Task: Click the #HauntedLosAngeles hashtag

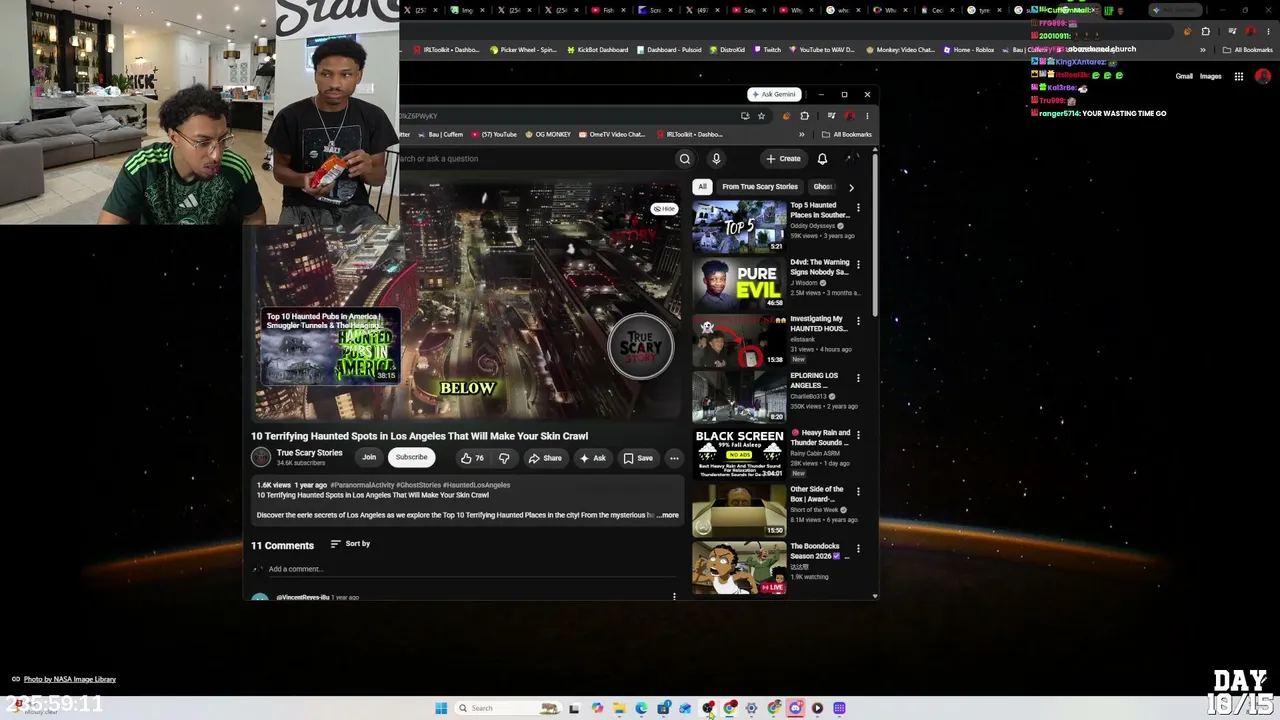Action: [x=476, y=485]
